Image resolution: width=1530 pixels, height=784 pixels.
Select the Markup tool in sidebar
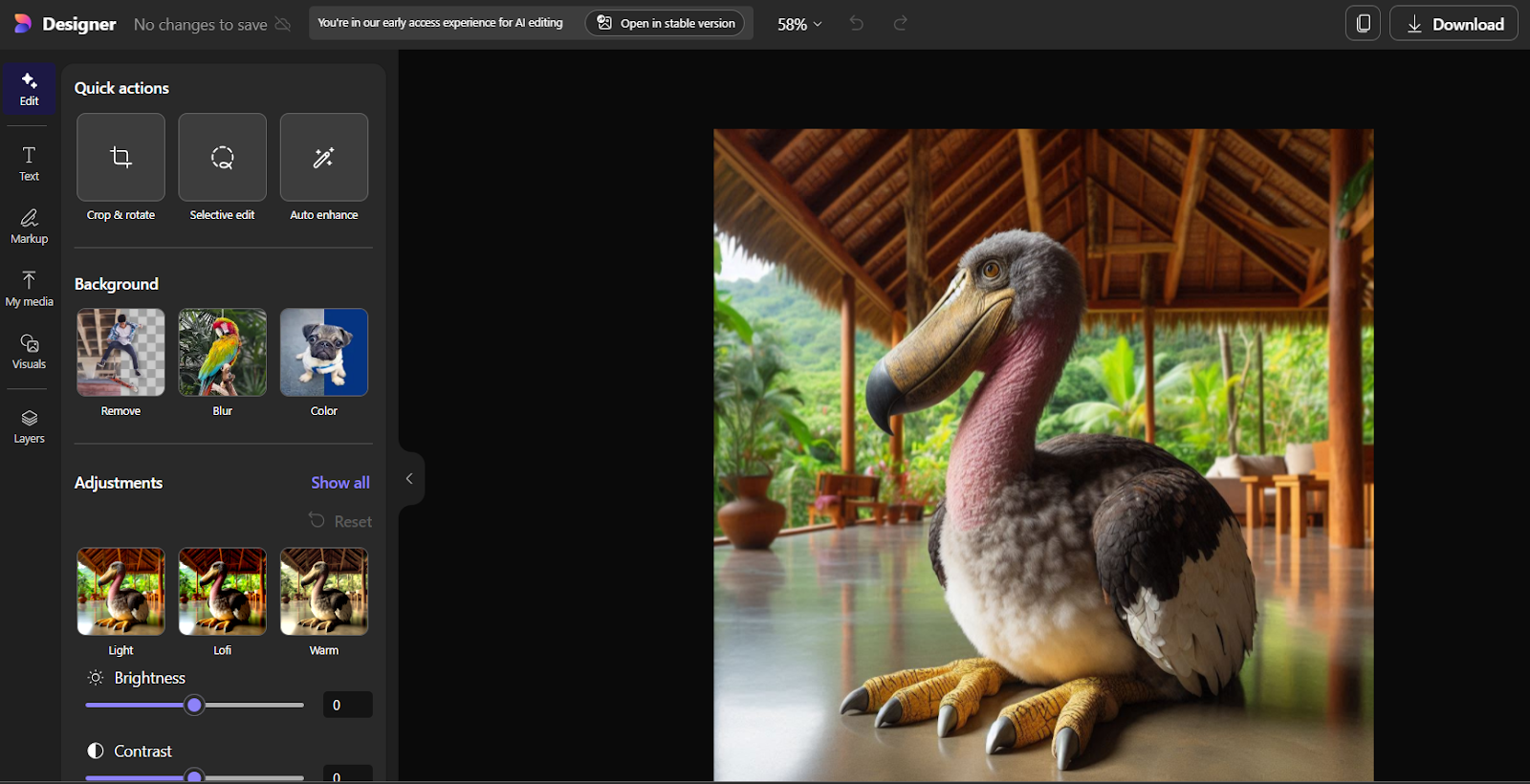tap(29, 227)
